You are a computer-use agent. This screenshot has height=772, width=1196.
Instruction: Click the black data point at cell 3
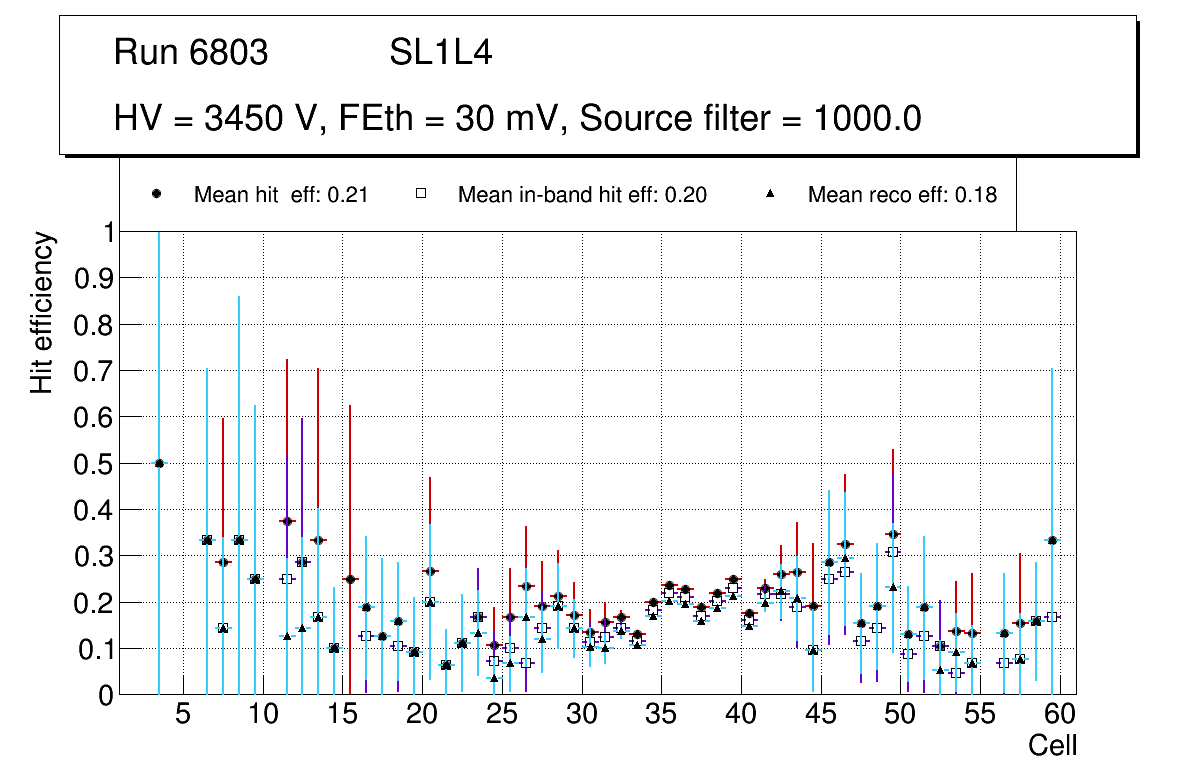159,463
